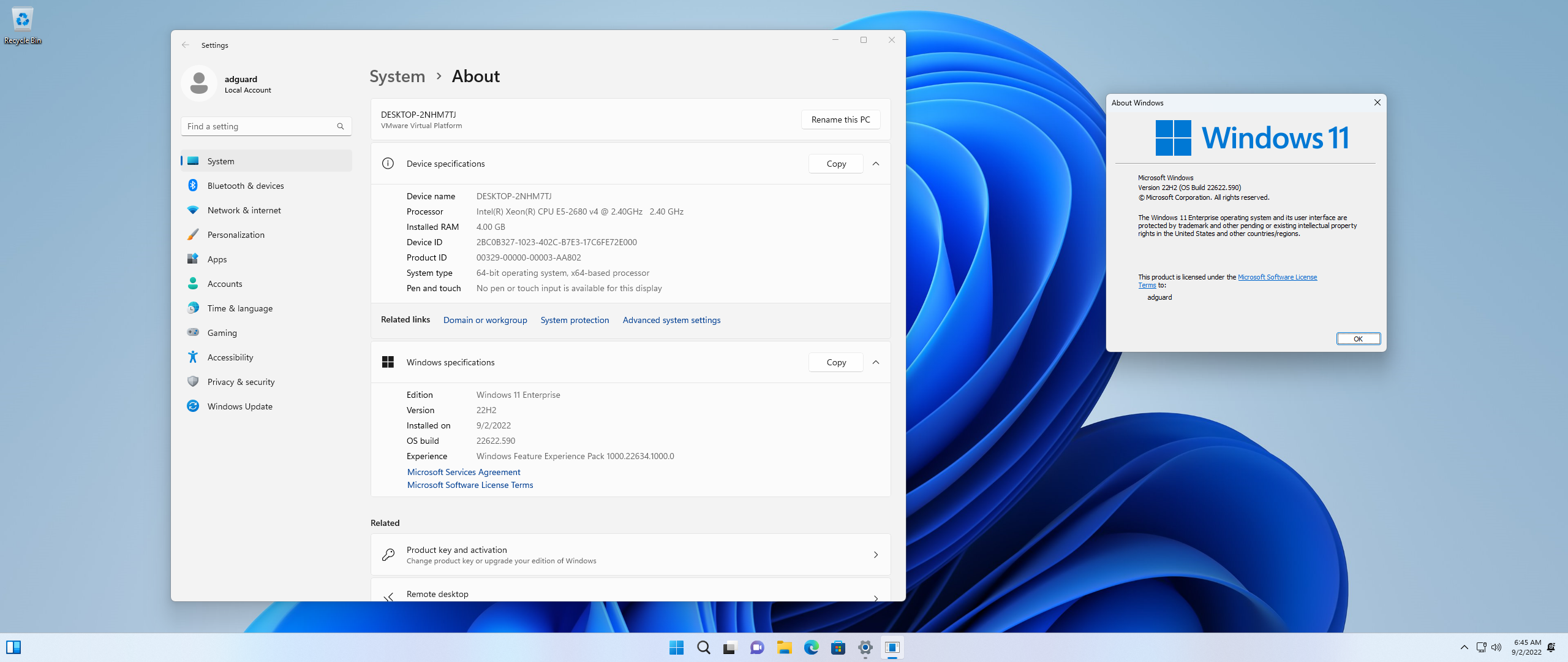The height and width of the screenshot is (662, 1568).
Task: Open Microsoft Services Agreement link
Action: tap(464, 472)
